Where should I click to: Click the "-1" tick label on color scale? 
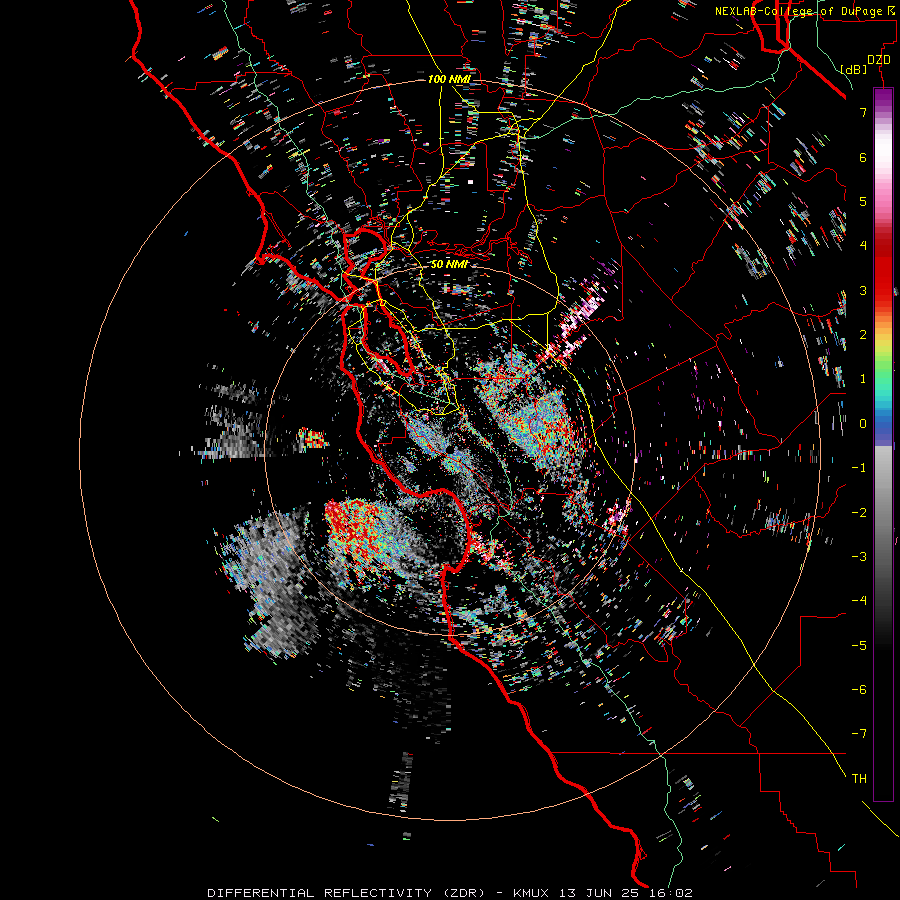tap(859, 468)
